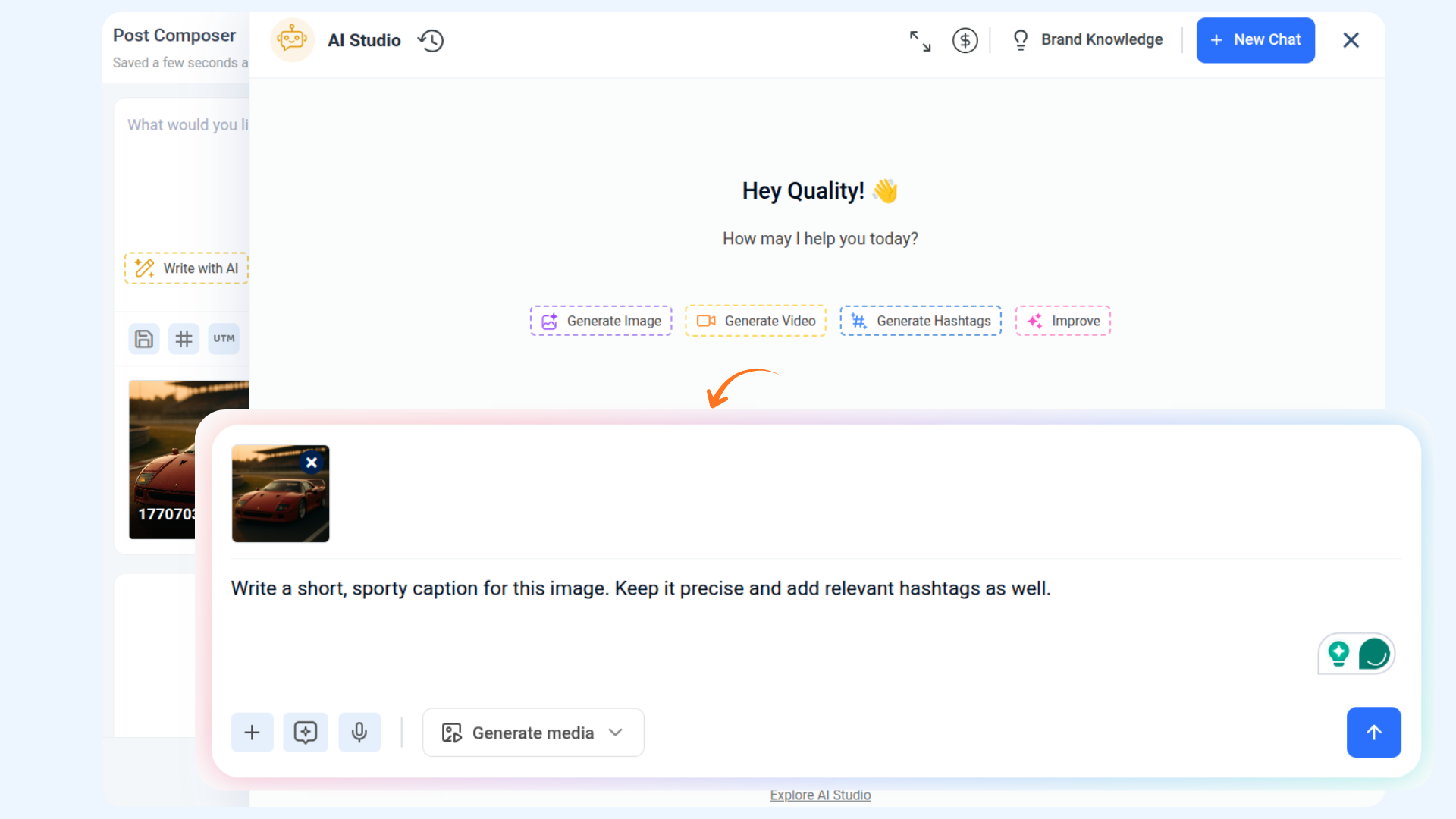Click the hashtag icon in composer toolbar
The height and width of the screenshot is (819, 1456).
tap(184, 339)
